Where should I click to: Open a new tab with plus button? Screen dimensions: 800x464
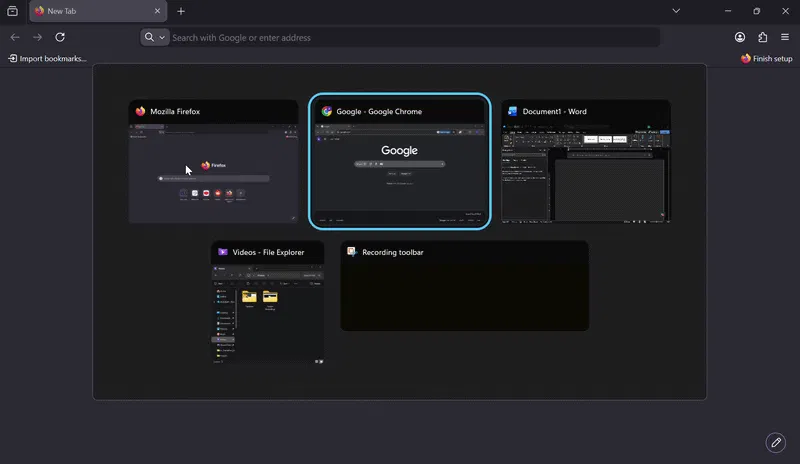[181, 11]
